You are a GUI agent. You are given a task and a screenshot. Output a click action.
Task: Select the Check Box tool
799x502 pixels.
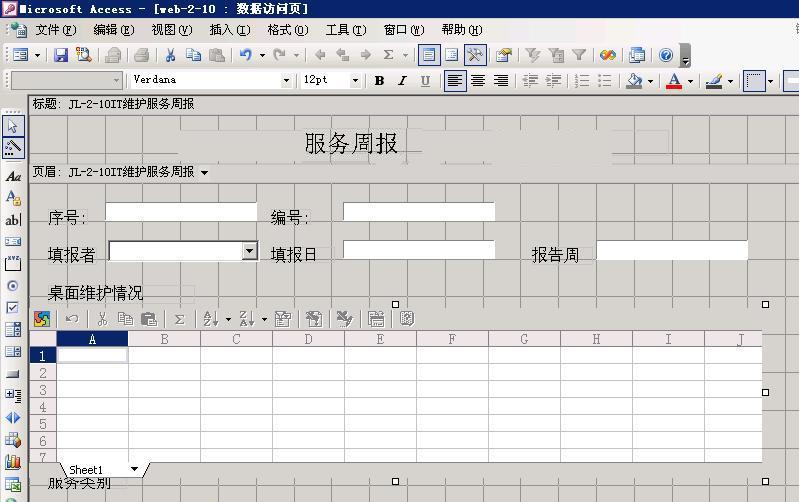click(13, 308)
